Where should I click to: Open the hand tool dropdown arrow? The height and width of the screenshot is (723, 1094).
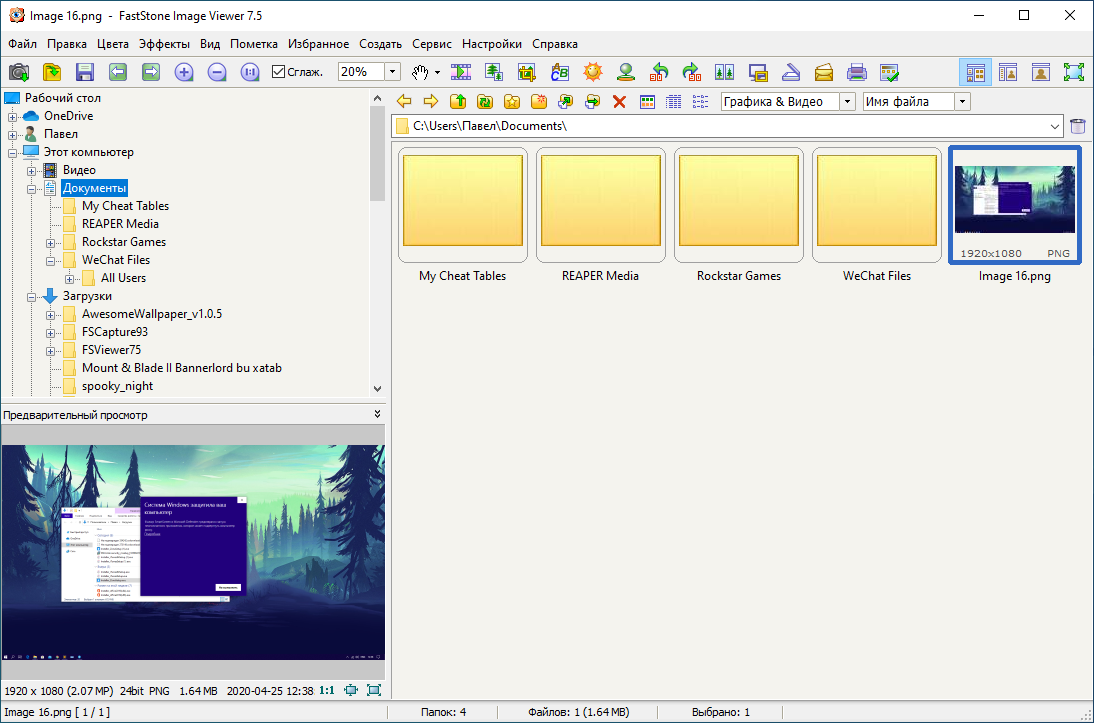[437, 72]
